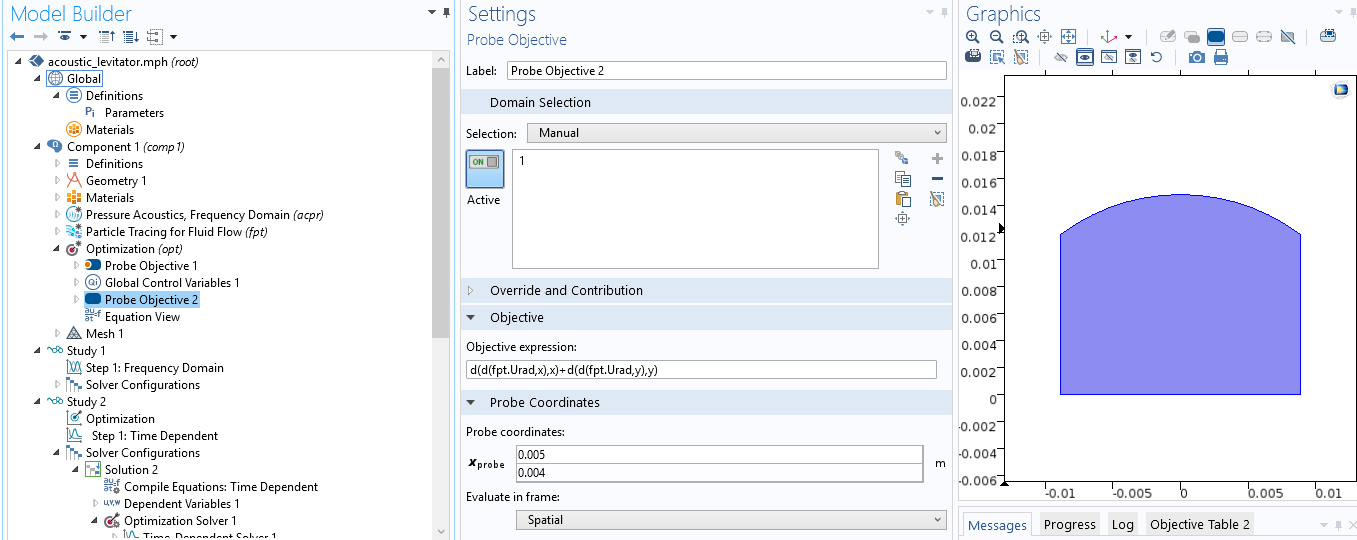Open the Evaluate in frame Spatial dropdown
This screenshot has width=1357, height=540.
pyautogui.click(x=730, y=520)
